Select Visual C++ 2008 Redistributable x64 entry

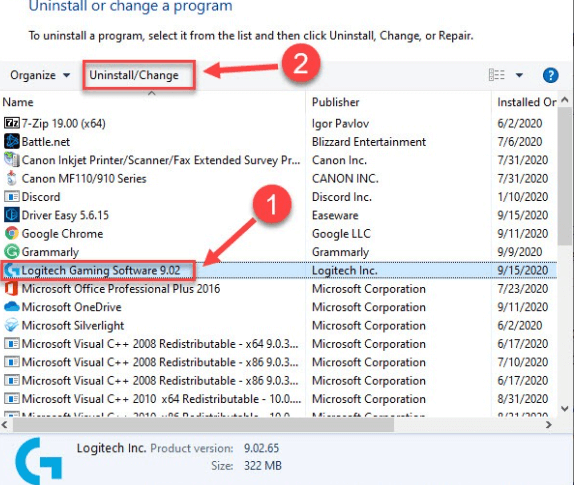click(160, 344)
